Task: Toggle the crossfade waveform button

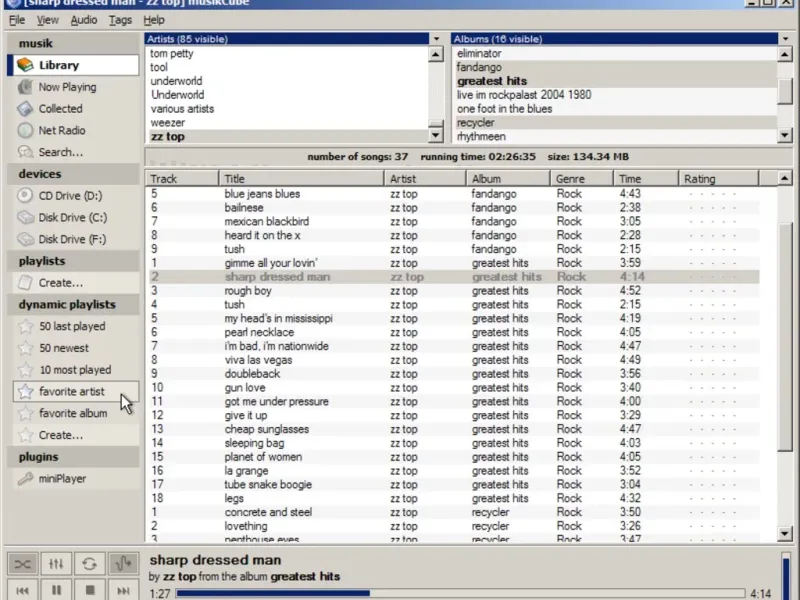Action: (x=122, y=564)
